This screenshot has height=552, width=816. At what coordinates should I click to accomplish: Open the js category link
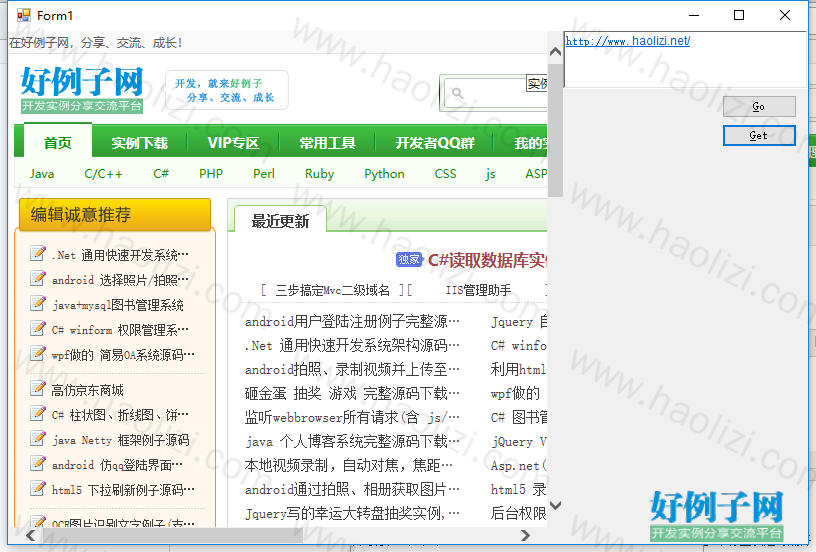pyautogui.click(x=490, y=174)
